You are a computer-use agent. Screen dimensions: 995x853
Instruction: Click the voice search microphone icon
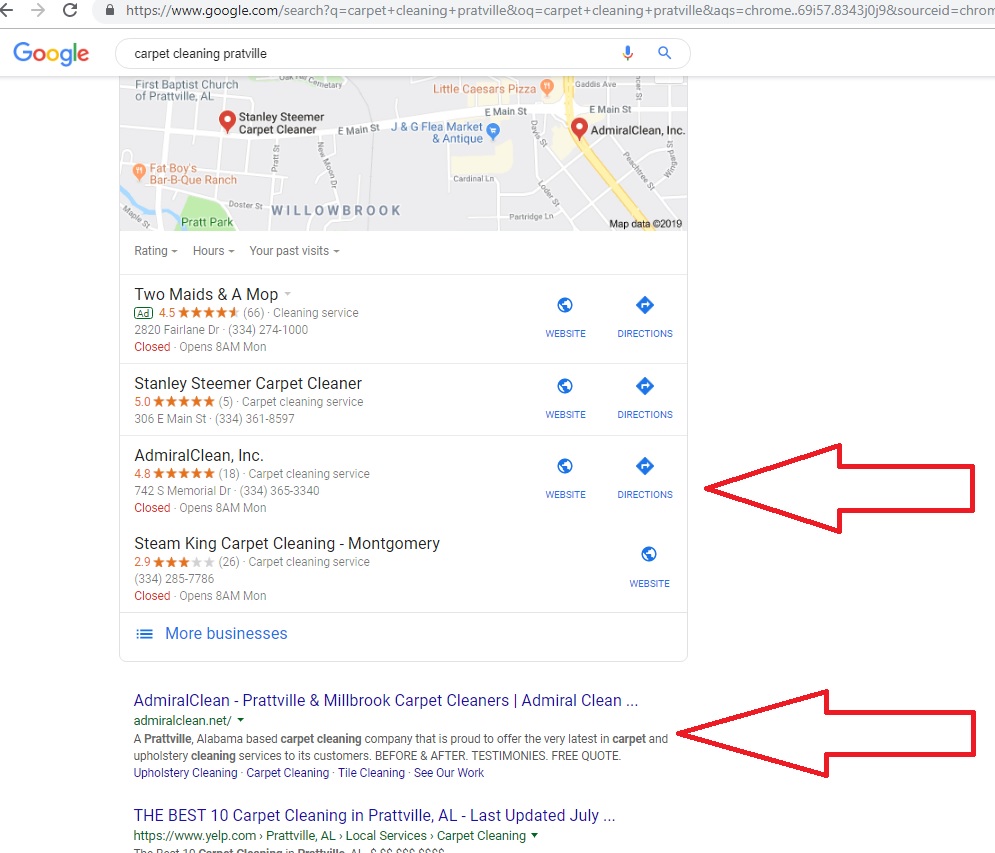click(628, 53)
